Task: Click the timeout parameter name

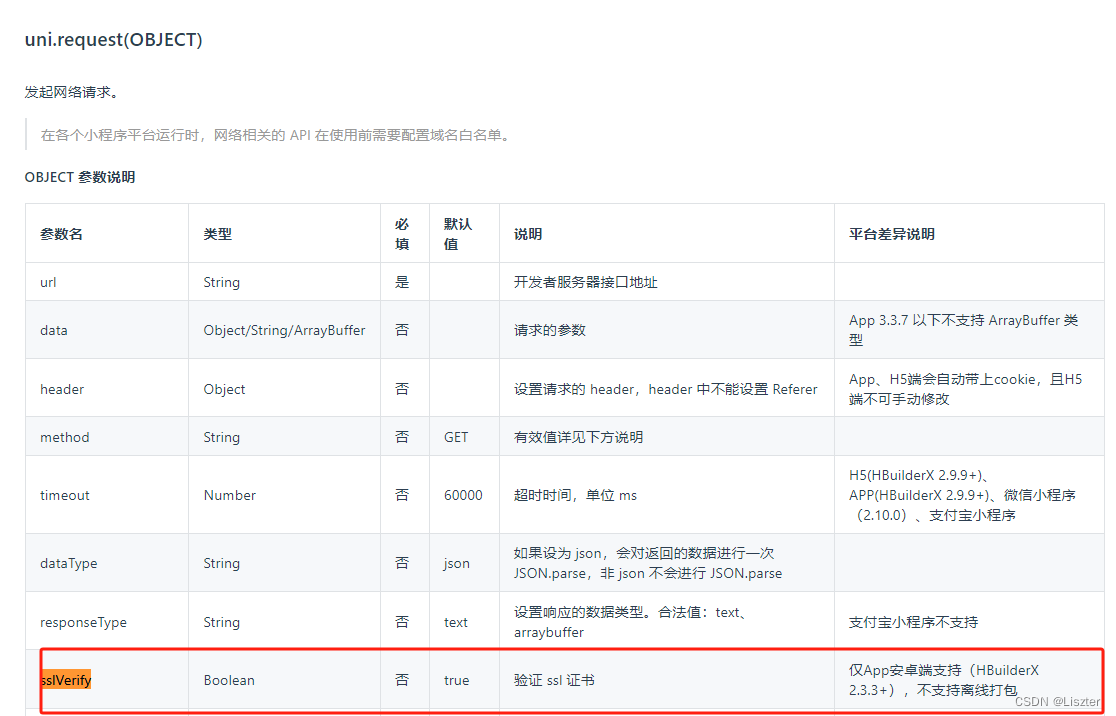Action: (64, 495)
